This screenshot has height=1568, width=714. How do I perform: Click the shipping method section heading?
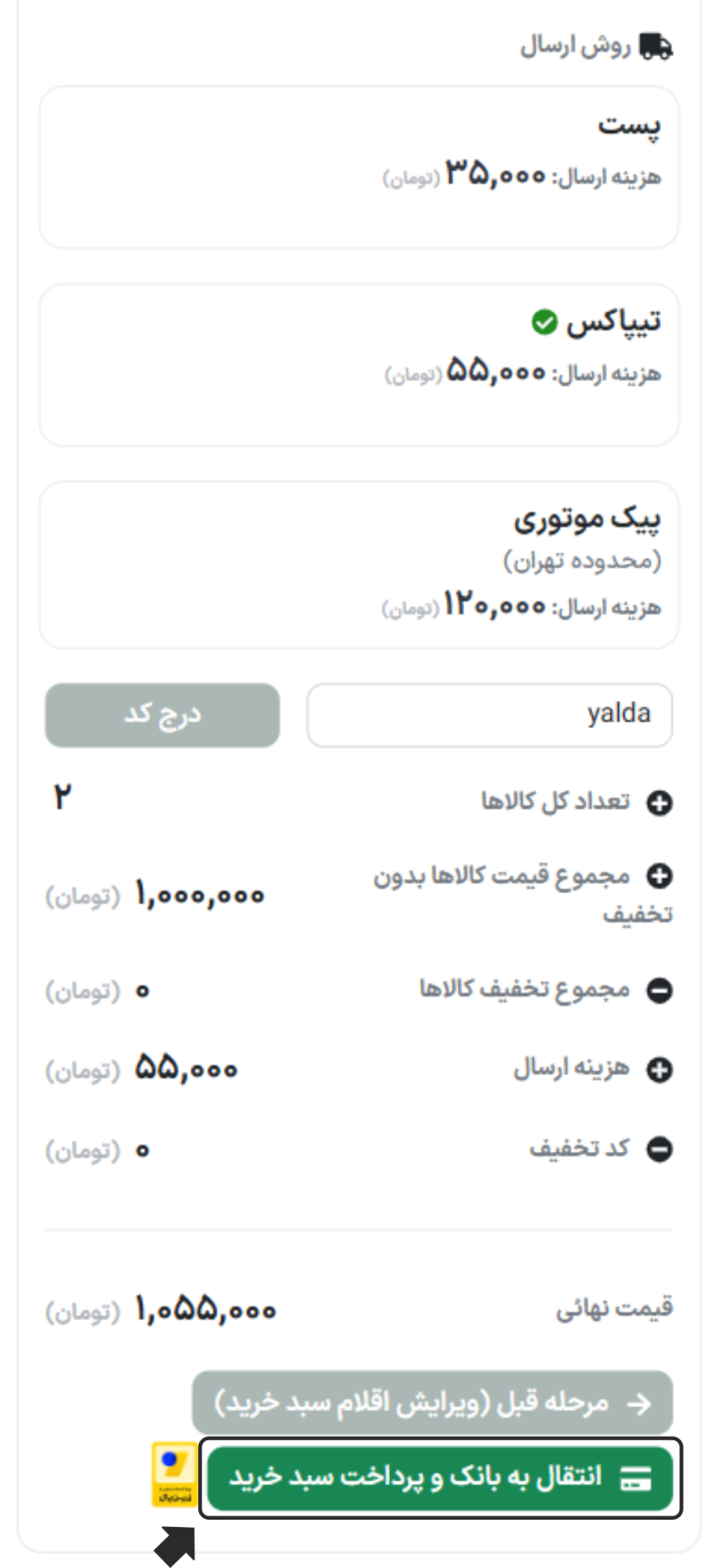[x=577, y=46]
